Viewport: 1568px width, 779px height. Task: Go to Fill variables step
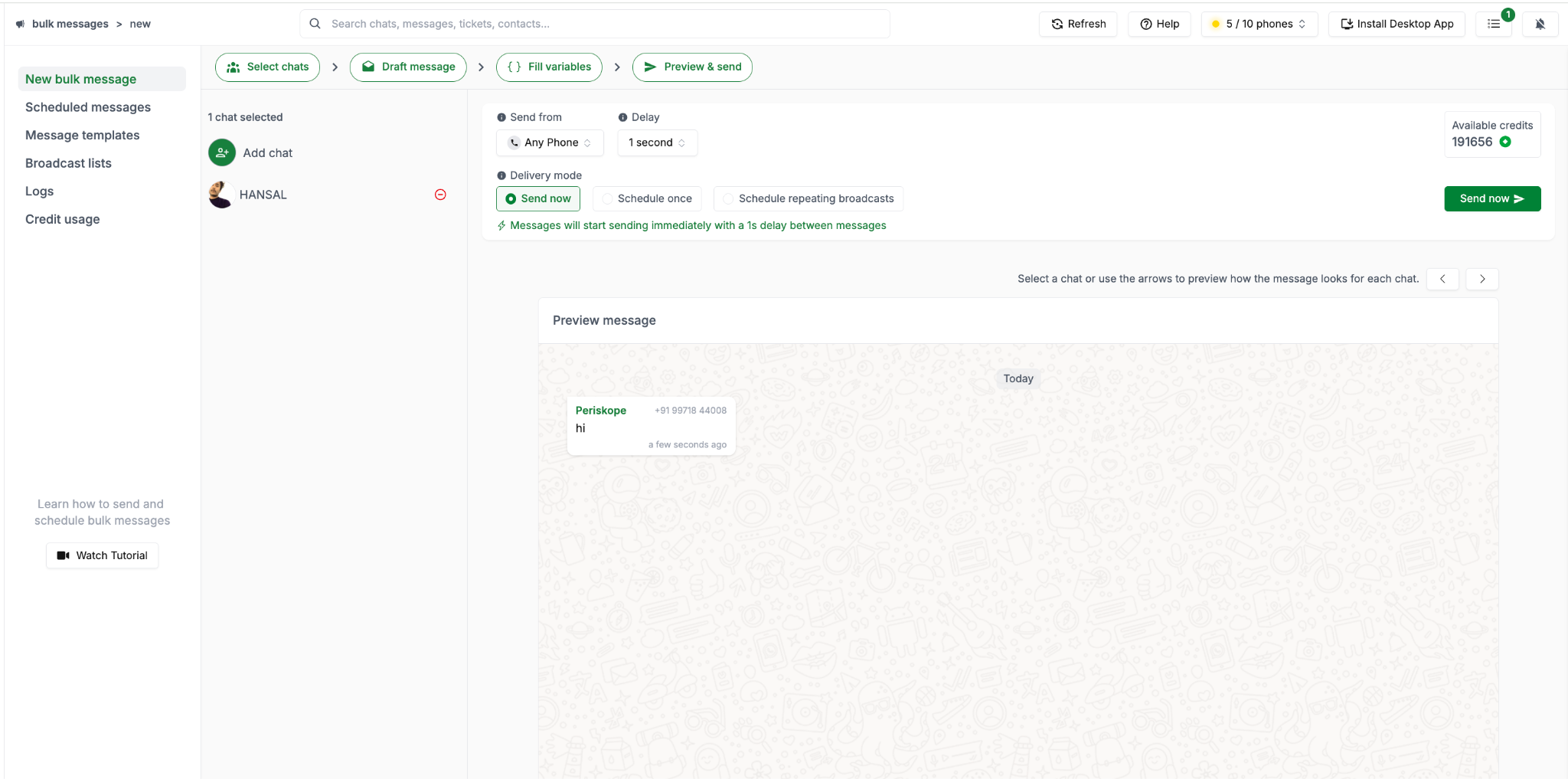pyautogui.click(x=549, y=67)
